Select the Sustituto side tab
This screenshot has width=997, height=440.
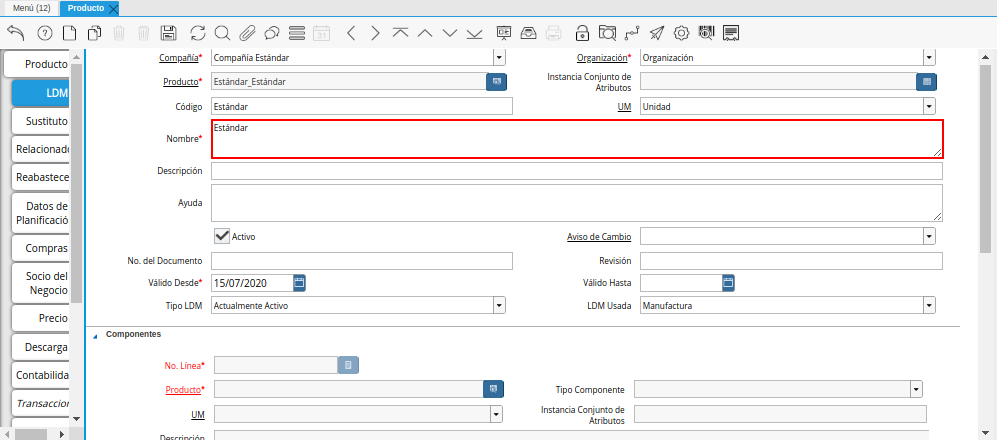click(41, 121)
